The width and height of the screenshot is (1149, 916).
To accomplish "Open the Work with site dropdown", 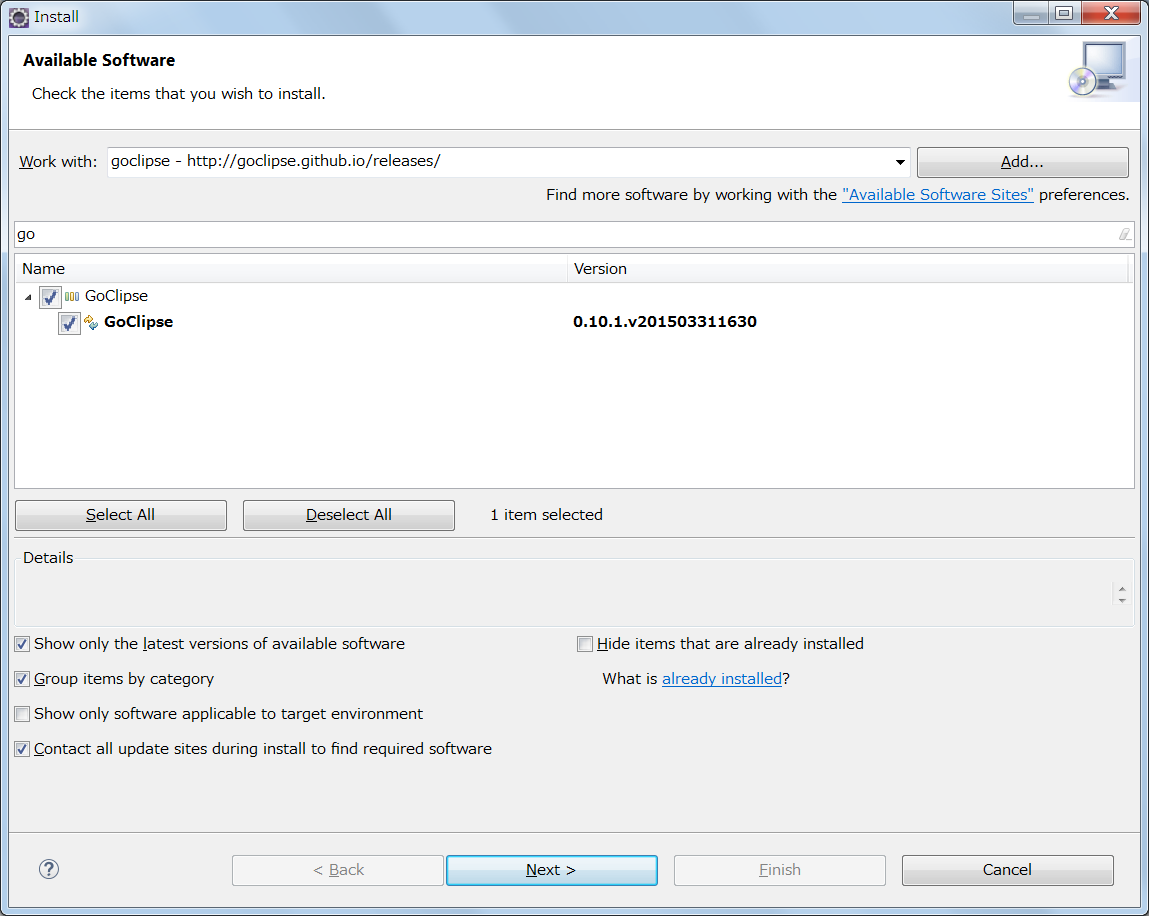I will point(899,161).
